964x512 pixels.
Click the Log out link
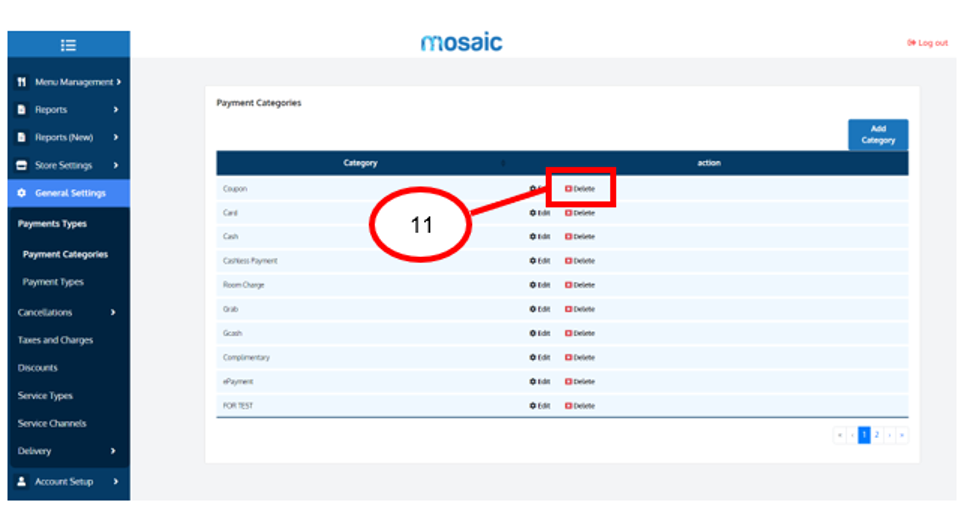click(928, 43)
